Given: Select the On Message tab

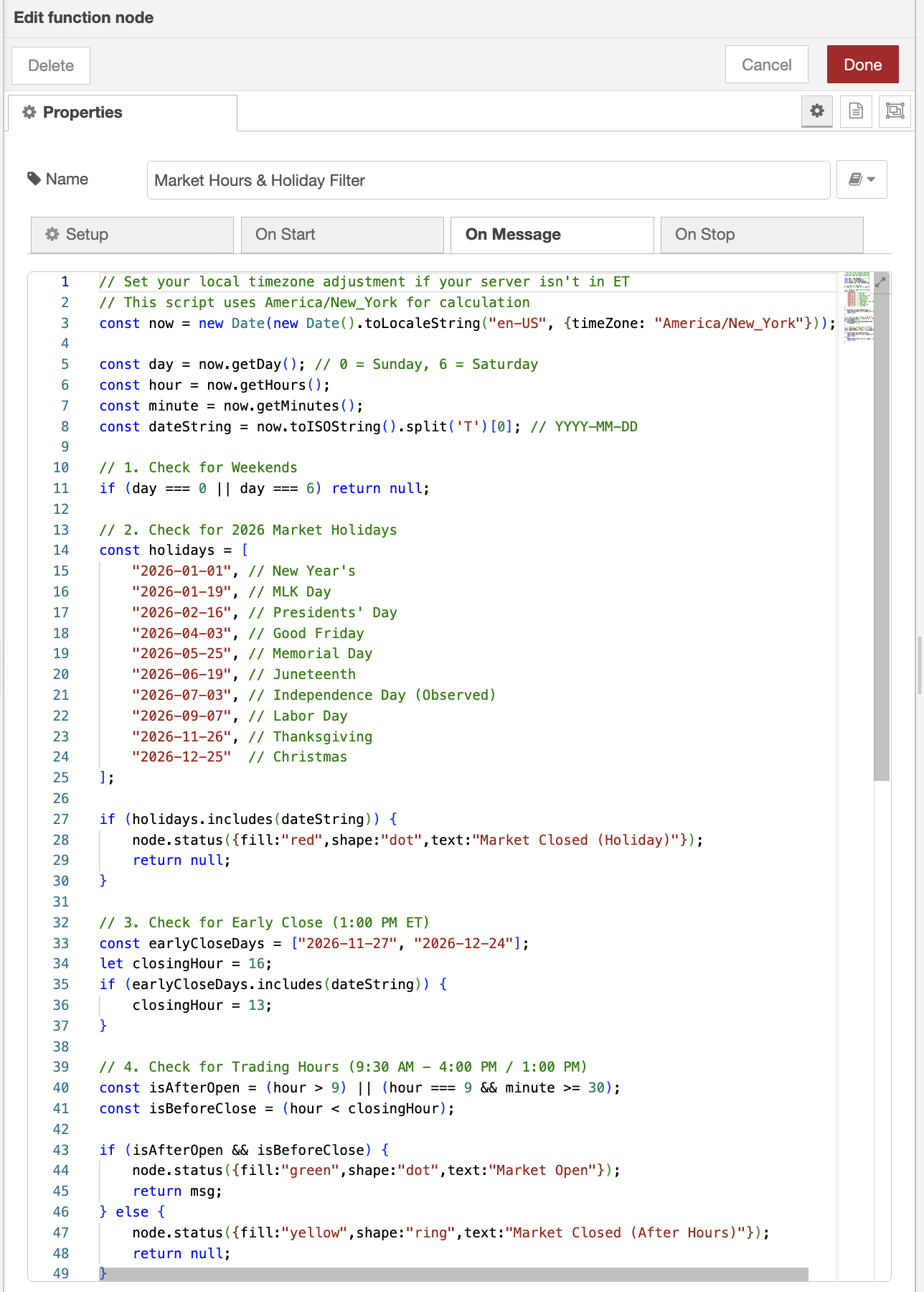Looking at the screenshot, I should click(x=552, y=235).
